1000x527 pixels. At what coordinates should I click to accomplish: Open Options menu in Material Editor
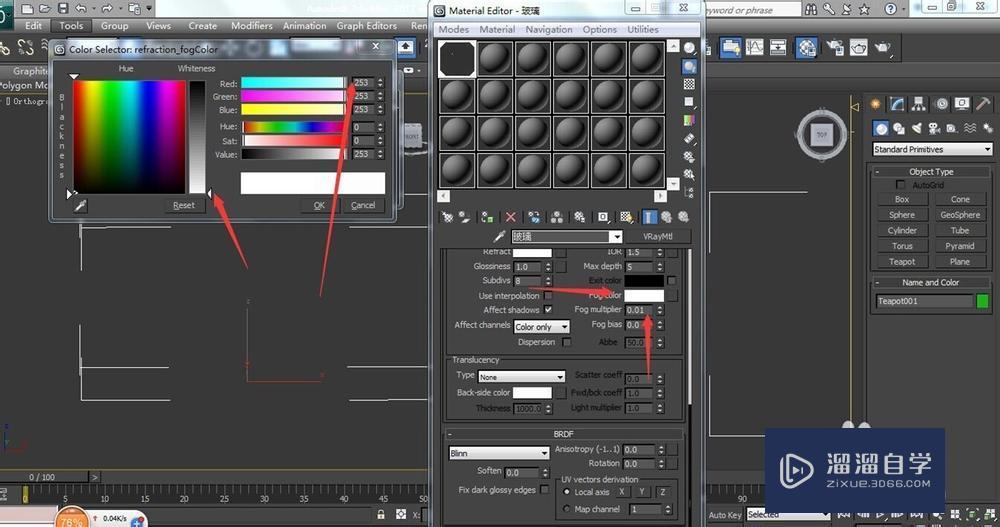[599, 29]
